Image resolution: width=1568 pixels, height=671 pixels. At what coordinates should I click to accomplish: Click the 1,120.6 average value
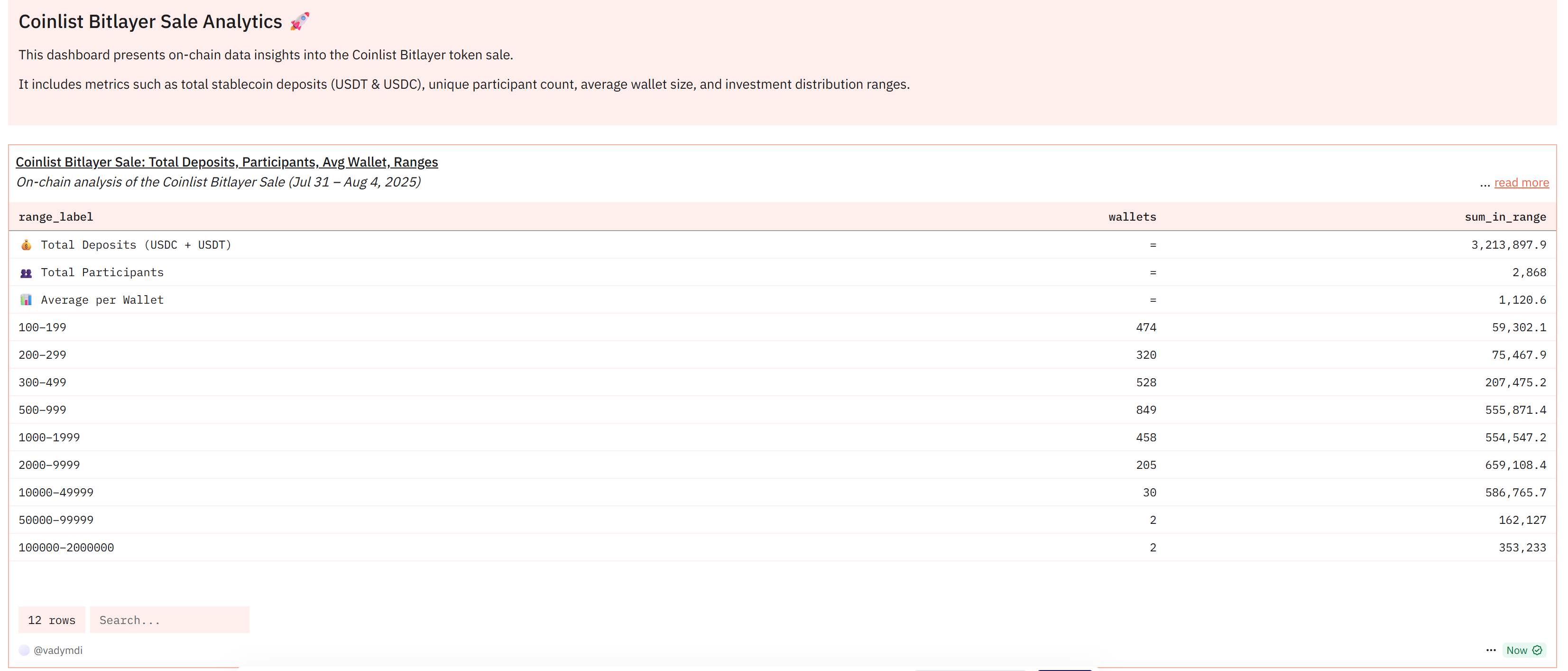(1522, 299)
